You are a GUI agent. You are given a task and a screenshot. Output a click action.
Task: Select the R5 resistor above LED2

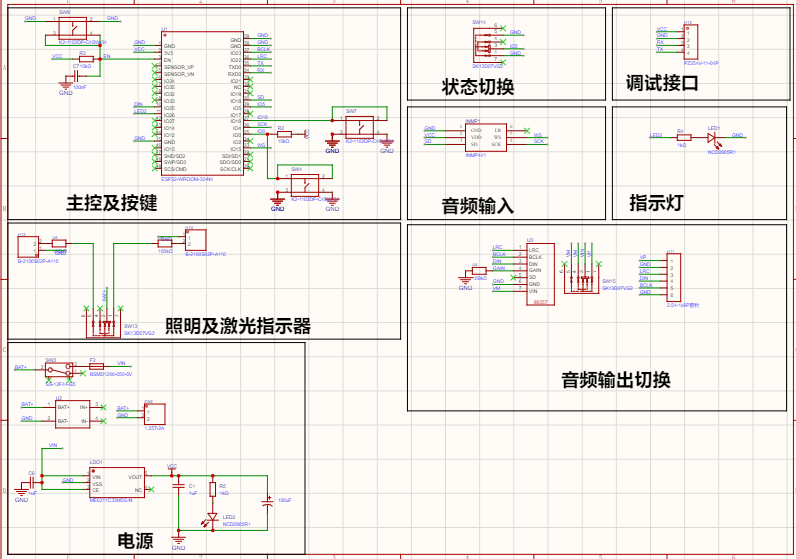pos(213,489)
